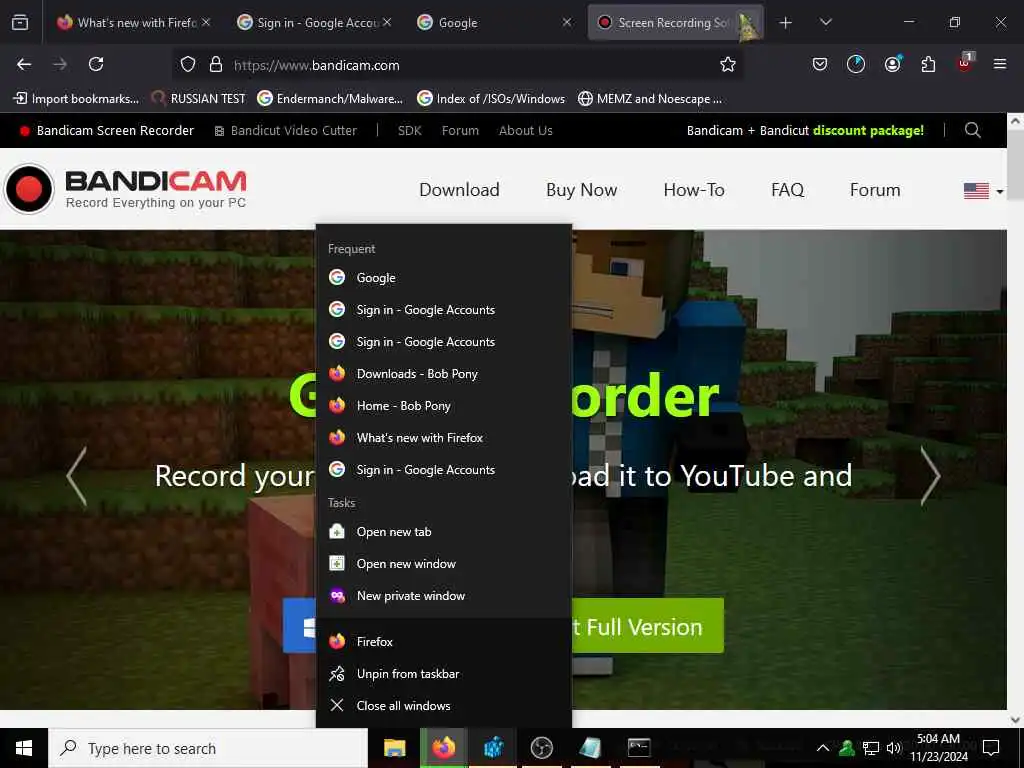Click the Firefox back arrow button
Screen dimensions: 1024x768
tap(24, 64)
